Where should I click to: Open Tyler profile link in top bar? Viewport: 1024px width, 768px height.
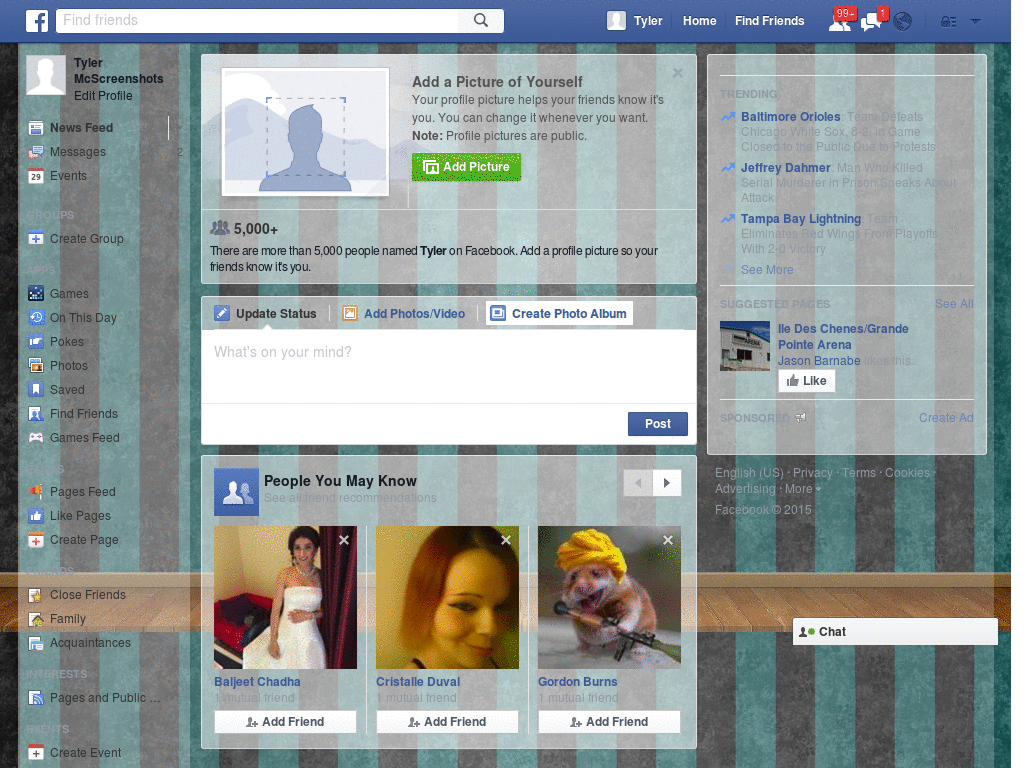(x=648, y=21)
